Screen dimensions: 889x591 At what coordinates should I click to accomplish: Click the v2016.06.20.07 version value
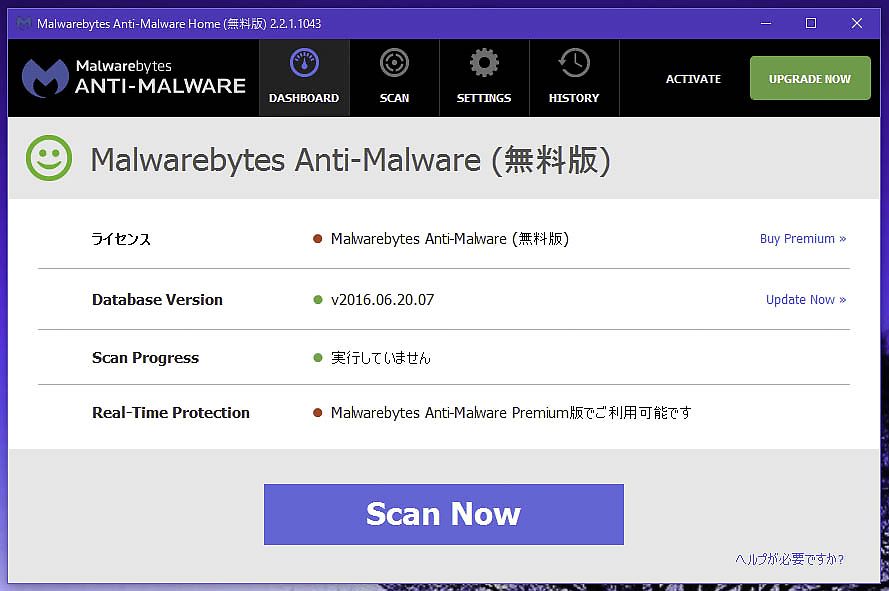(x=382, y=299)
